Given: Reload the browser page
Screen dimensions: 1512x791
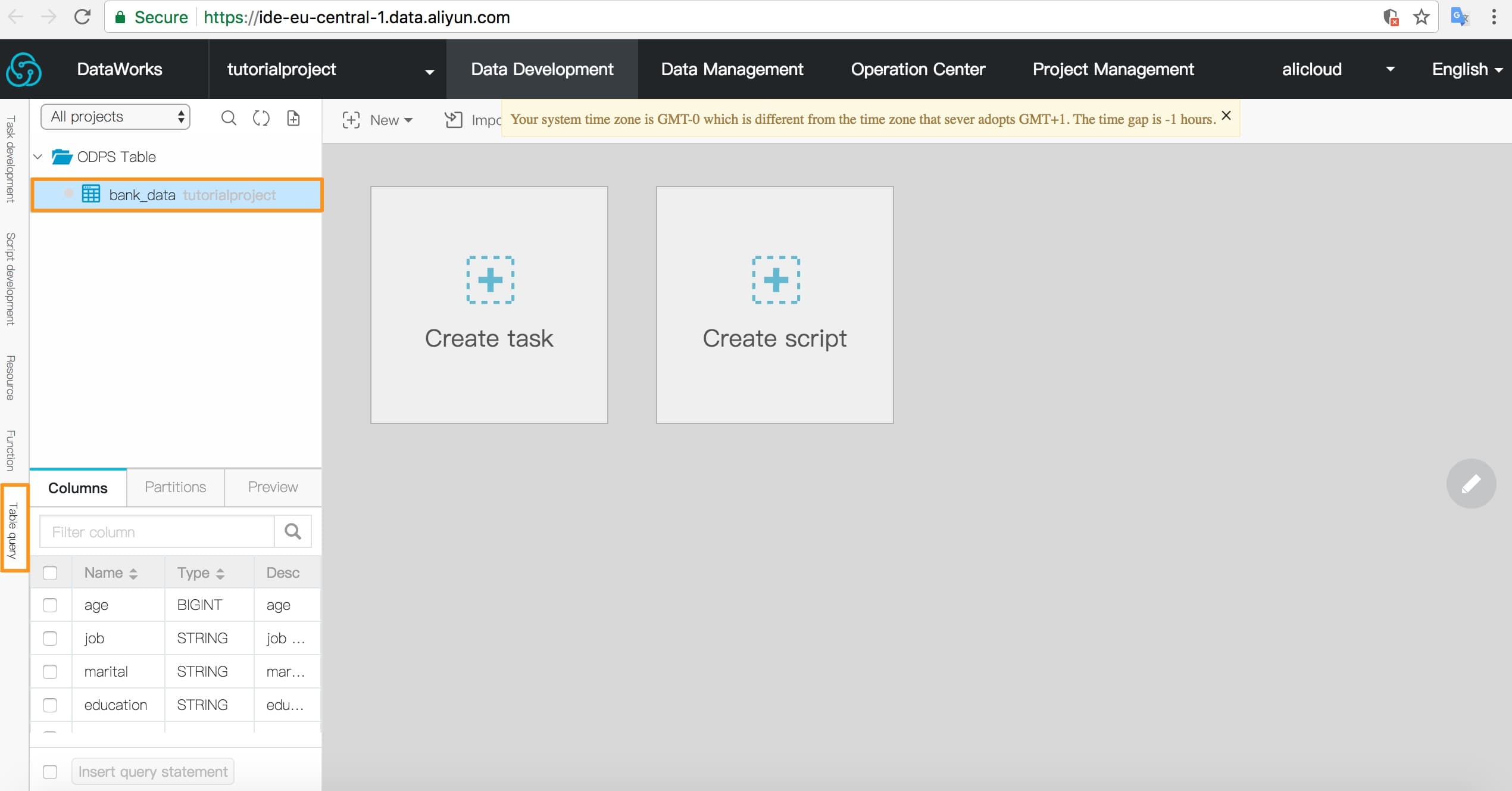Looking at the screenshot, I should coord(82,17).
